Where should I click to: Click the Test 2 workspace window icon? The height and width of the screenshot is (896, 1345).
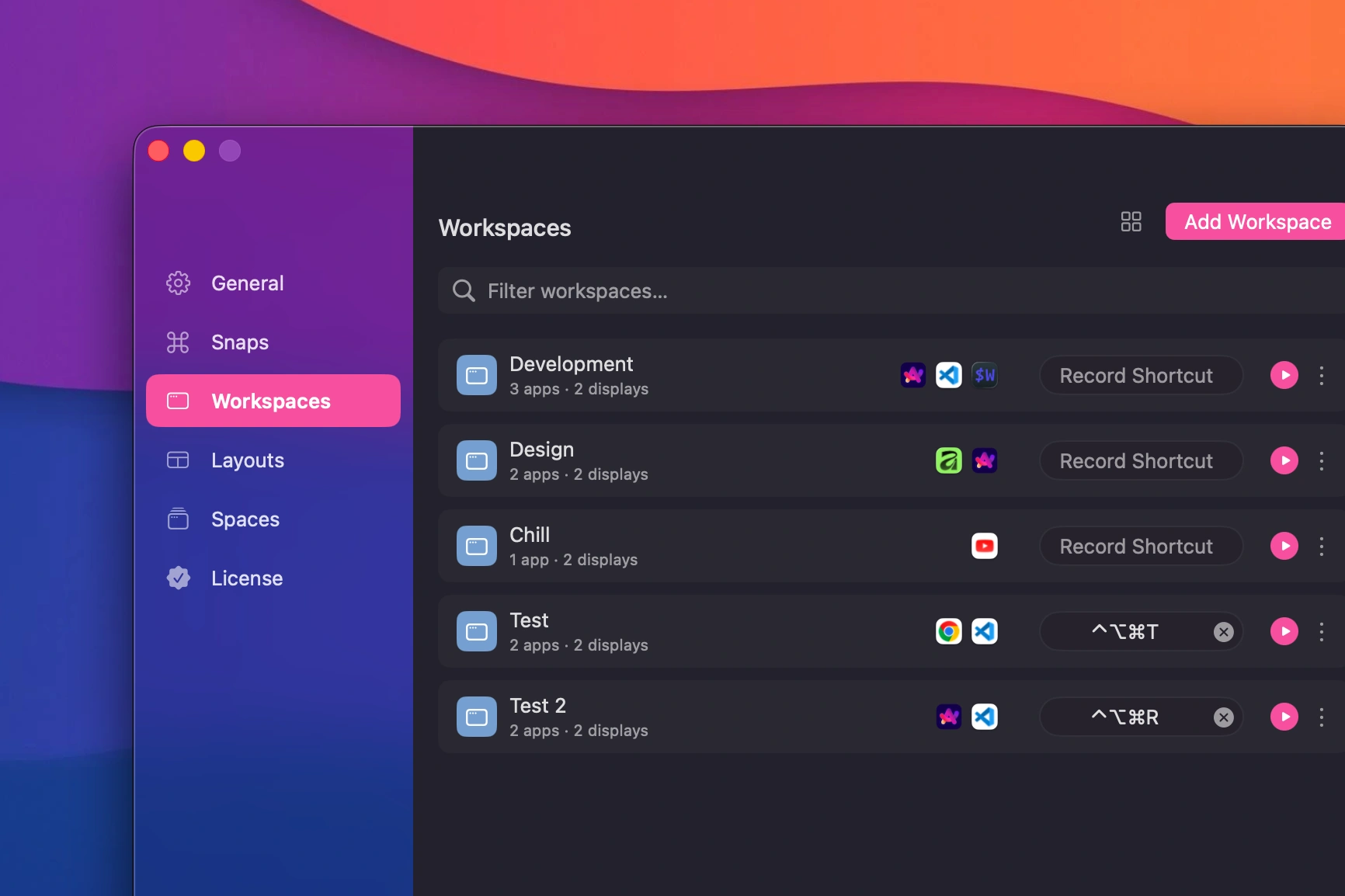click(477, 717)
